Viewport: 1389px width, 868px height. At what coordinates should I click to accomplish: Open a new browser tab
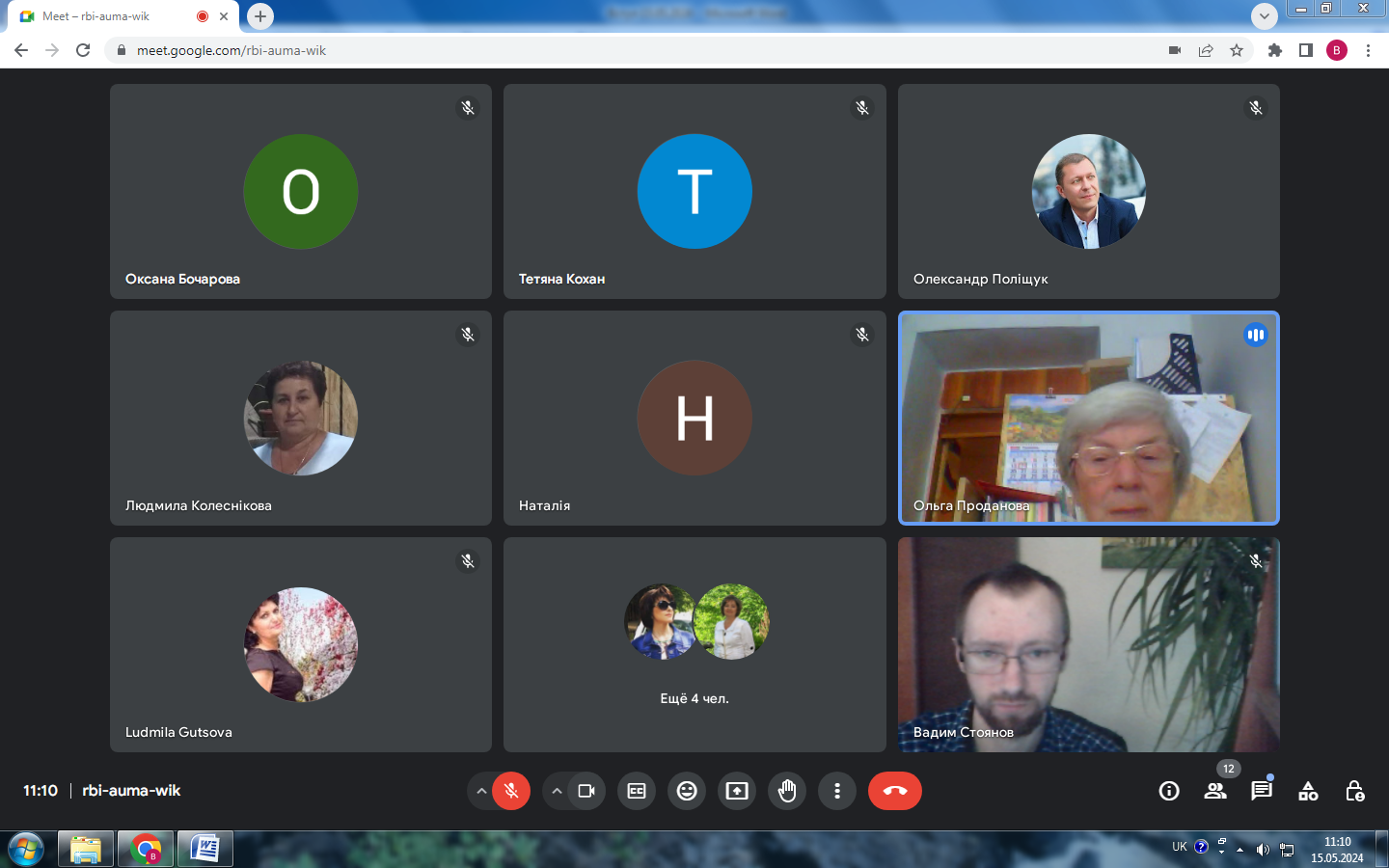[260, 16]
